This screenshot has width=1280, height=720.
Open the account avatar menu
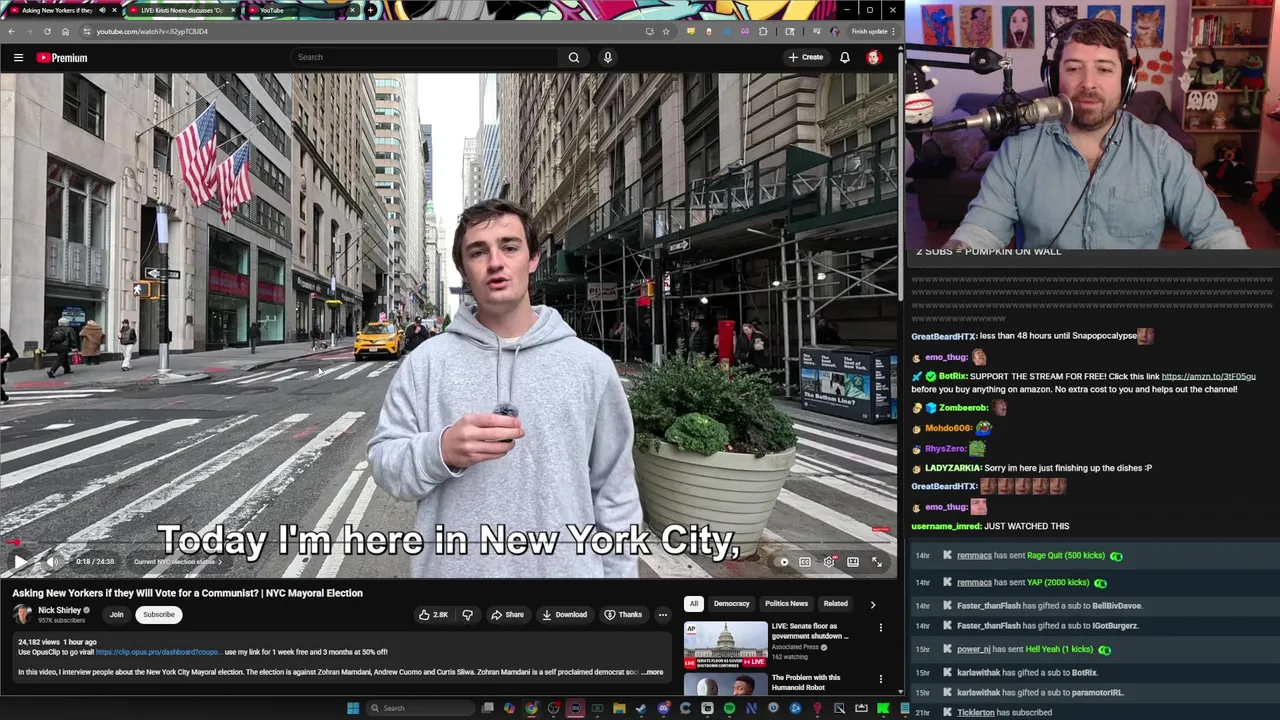point(874,57)
